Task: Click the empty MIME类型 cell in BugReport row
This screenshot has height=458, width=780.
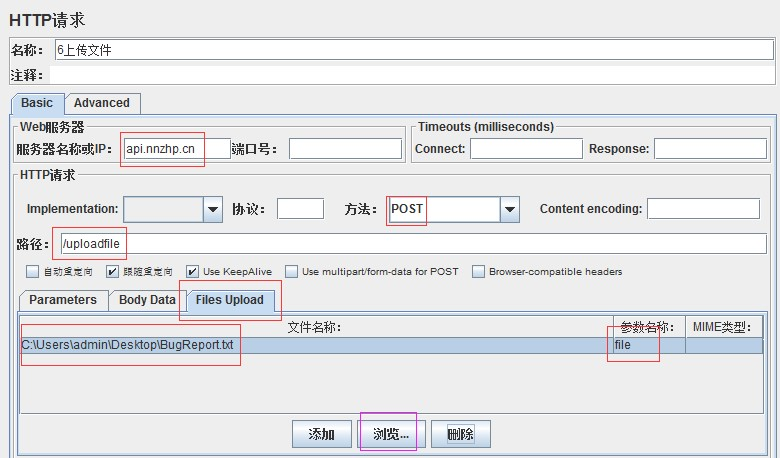Action: click(724, 345)
